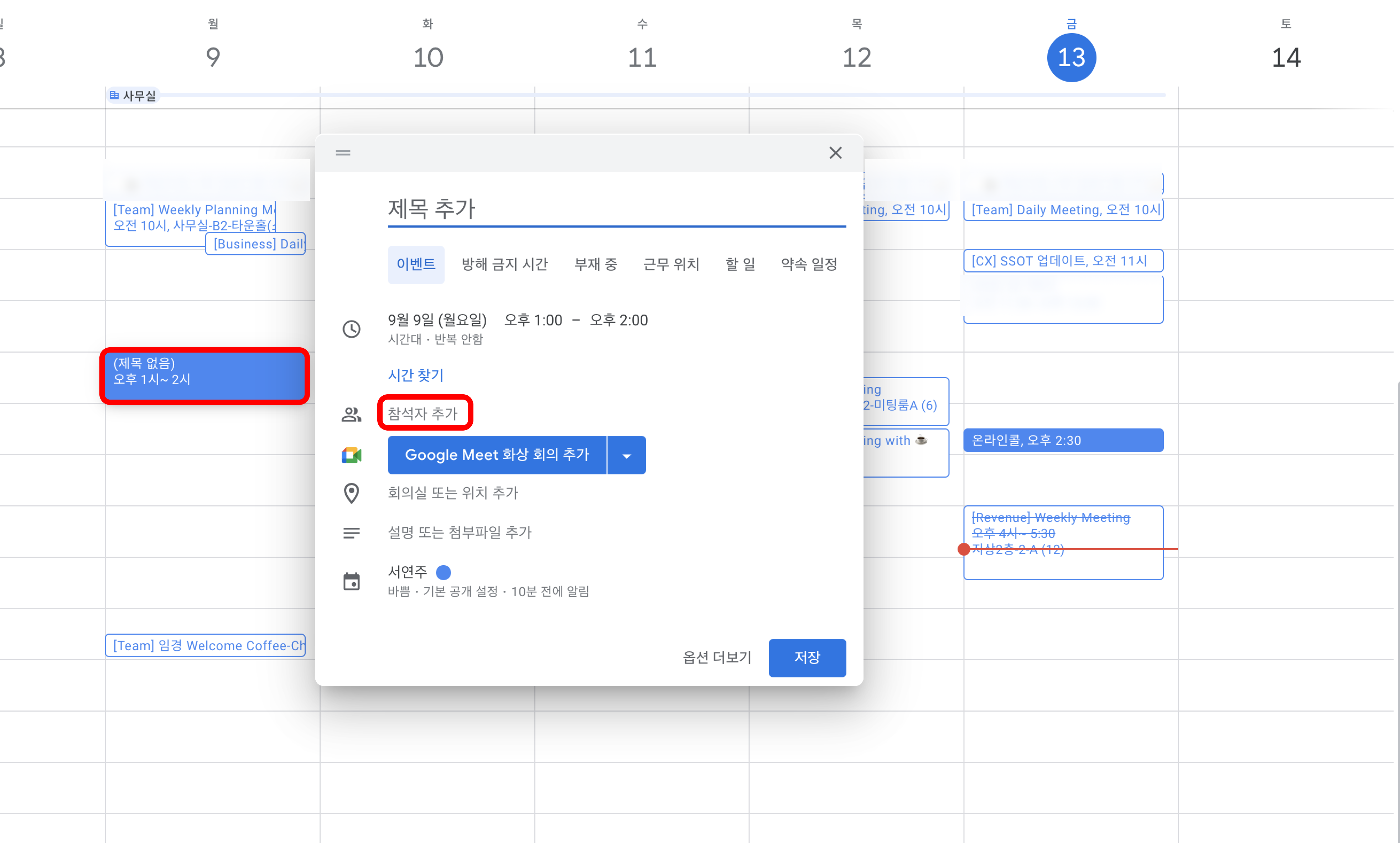
Task: Click the drag handle icon on the dialog
Action: (x=343, y=153)
